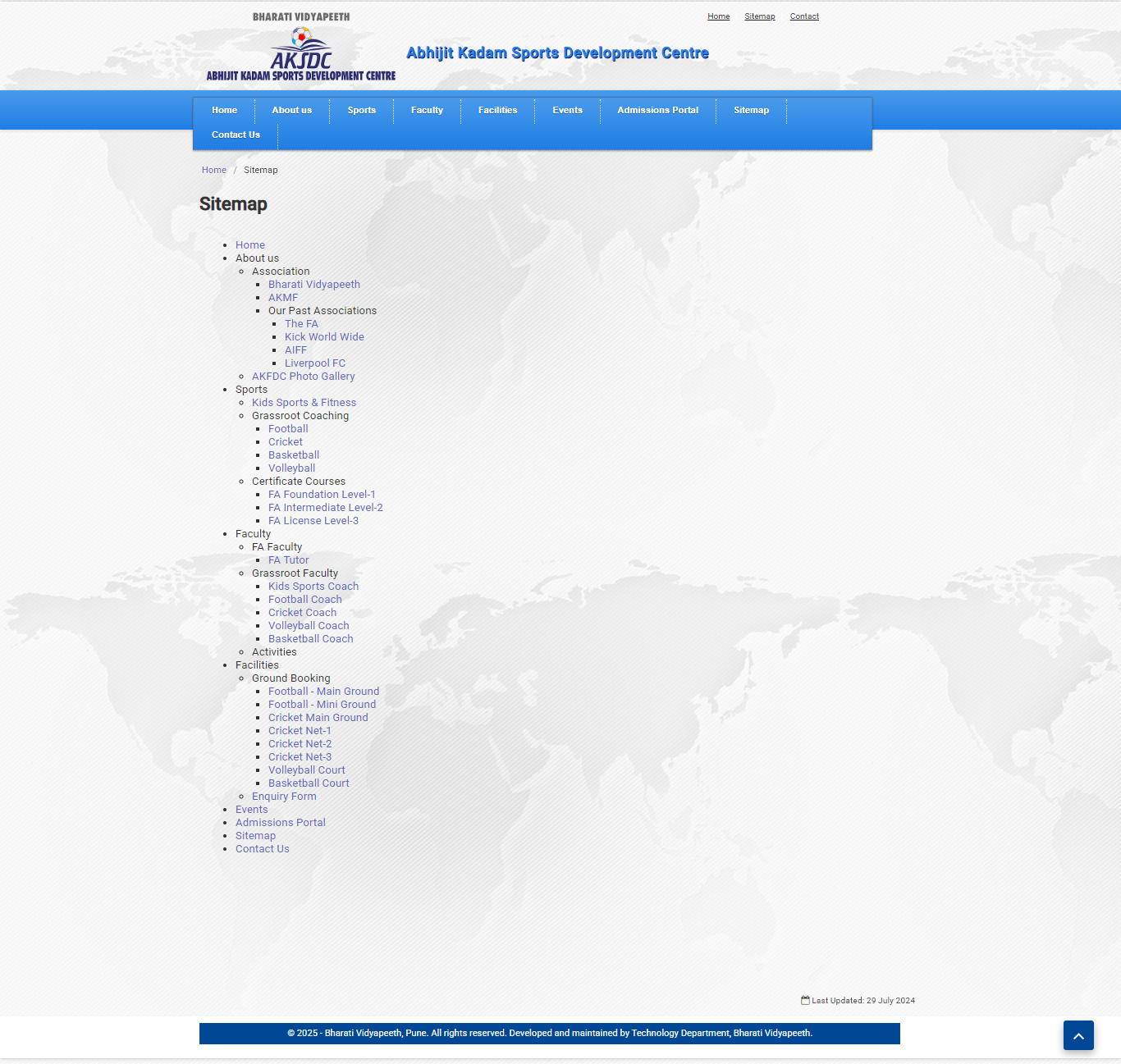Click the 'Our Past Associations' list text
This screenshot has height=1064, width=1121.
[x=323, y=311]
